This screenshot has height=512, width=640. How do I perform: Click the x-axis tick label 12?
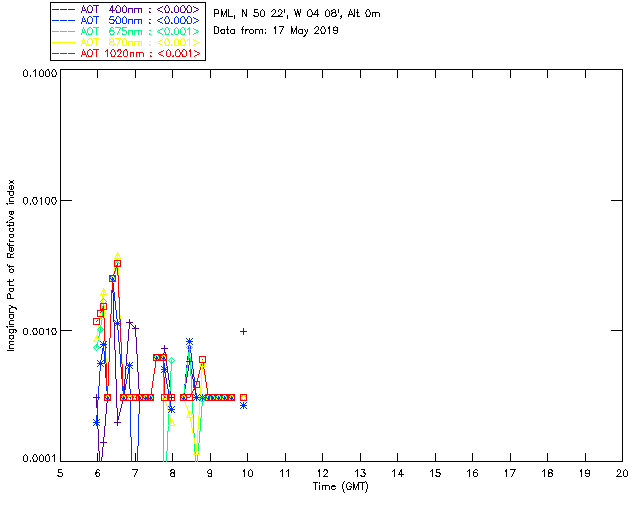(322, 473)
